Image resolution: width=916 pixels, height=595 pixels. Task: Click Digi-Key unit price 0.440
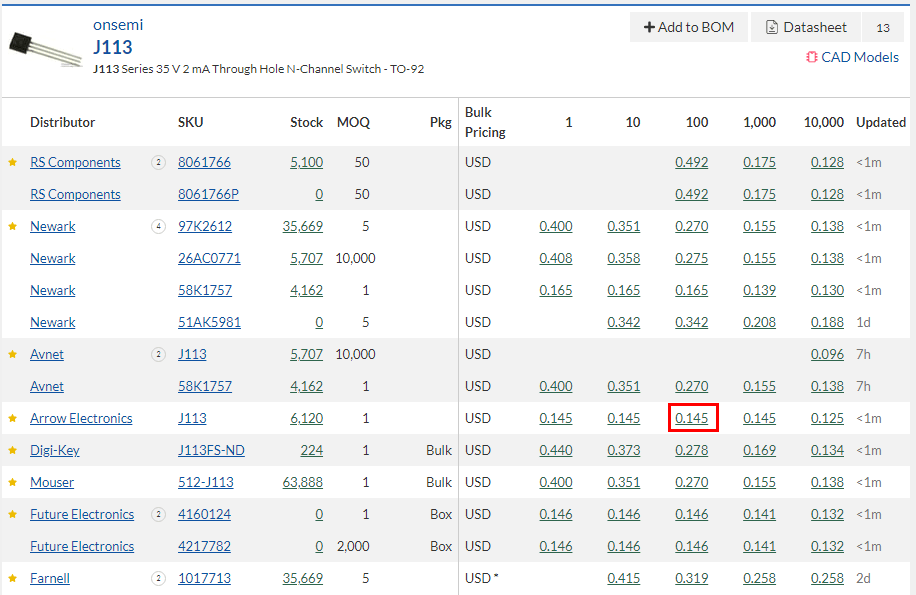[x=556, y=450]
